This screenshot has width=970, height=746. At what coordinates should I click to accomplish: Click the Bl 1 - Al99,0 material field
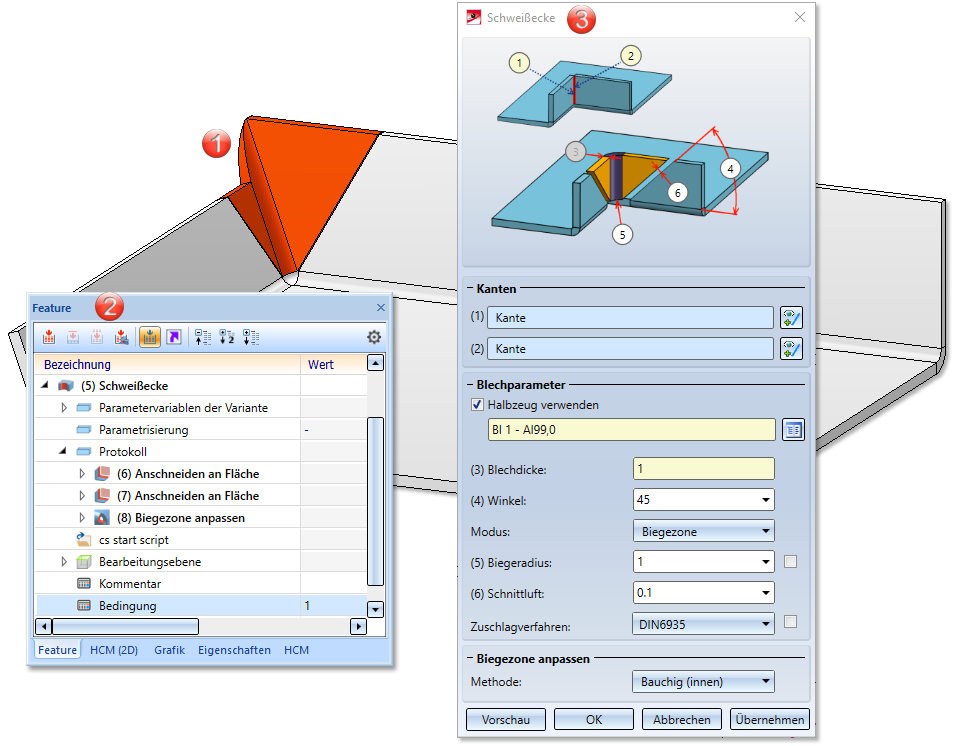(632, 429)
